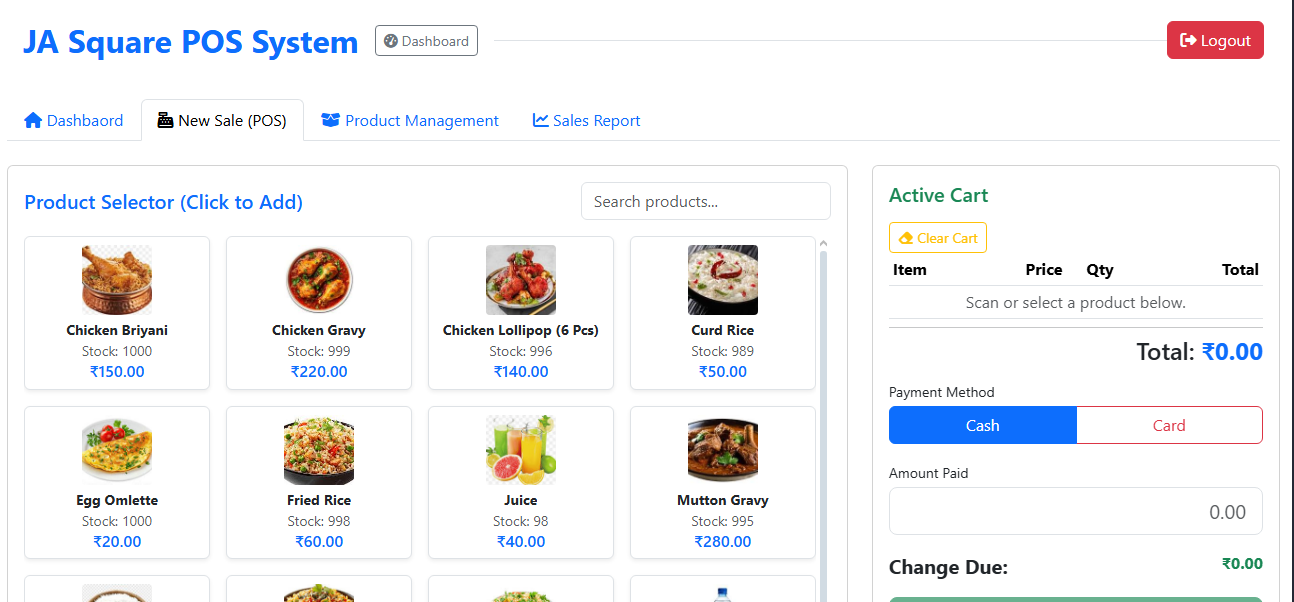Select the Juice product icon
This screenshot has width=1294, height=602.
pyautogui.click(x=521, y=450)
